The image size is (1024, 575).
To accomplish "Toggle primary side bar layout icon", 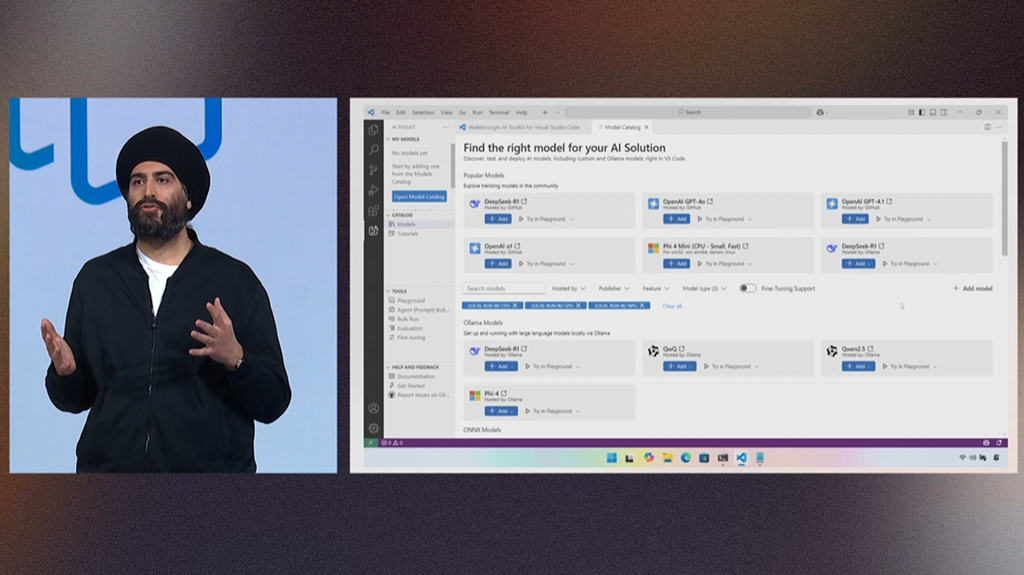I will (x=922, y=112).
